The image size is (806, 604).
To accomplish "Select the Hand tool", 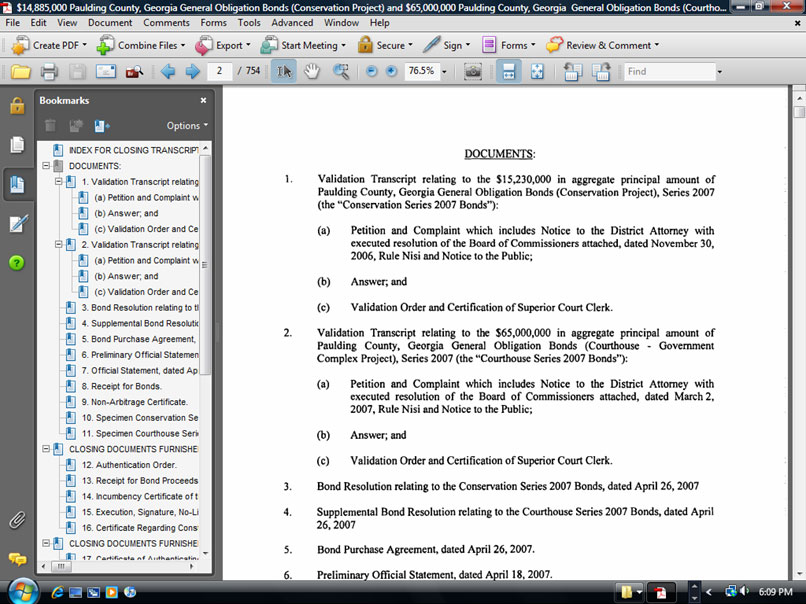I will pyautogui.click(x=312, y=72).
